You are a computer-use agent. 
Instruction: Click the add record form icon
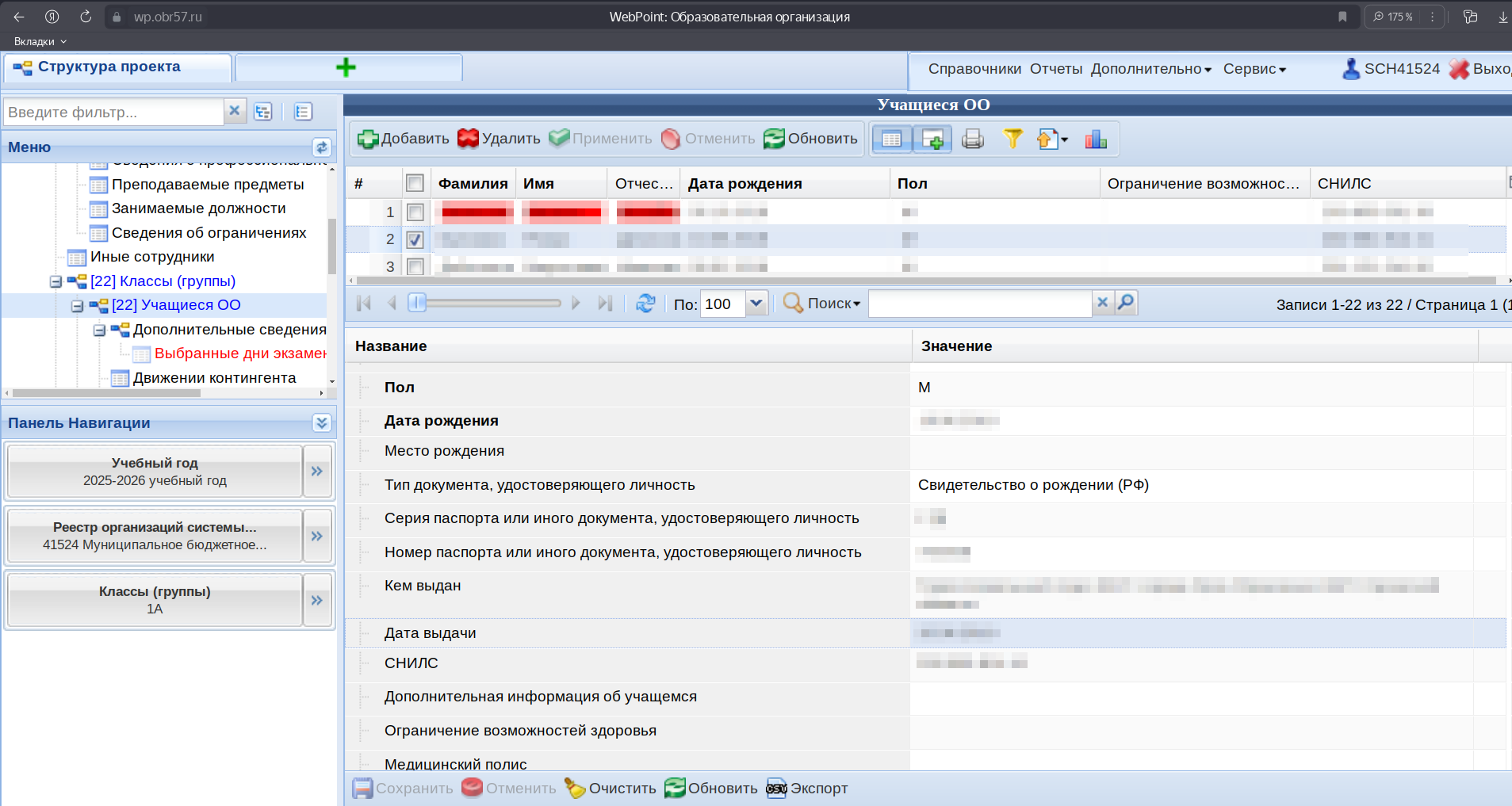click(932, 139)
